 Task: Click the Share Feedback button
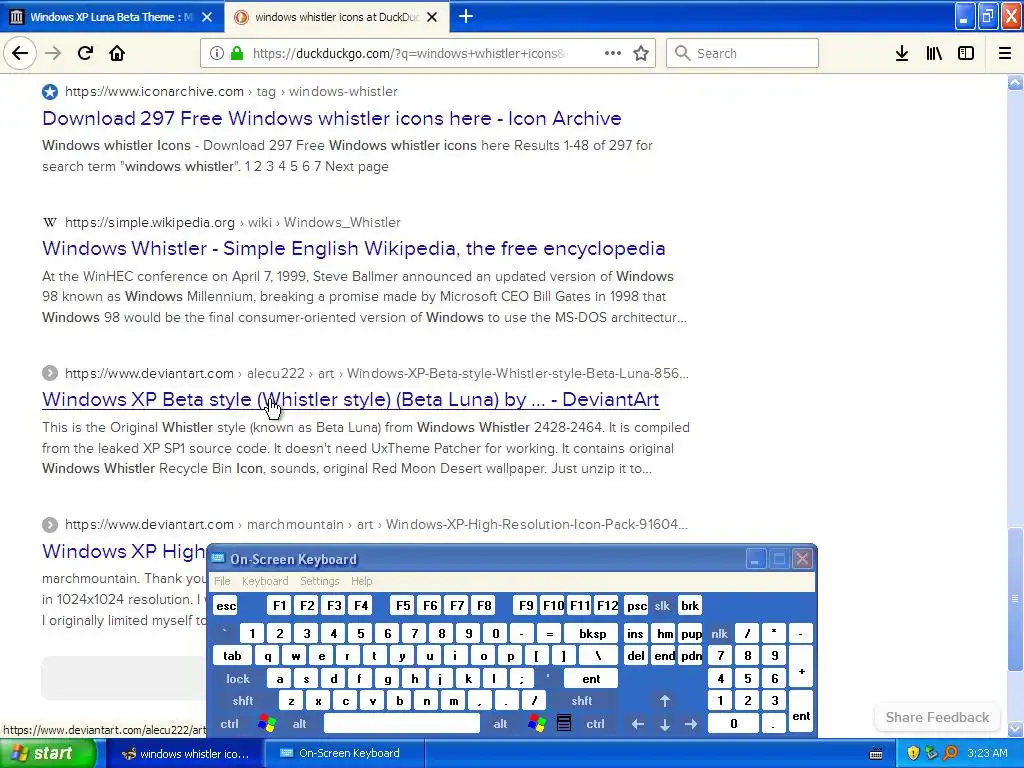click(937, 717)
